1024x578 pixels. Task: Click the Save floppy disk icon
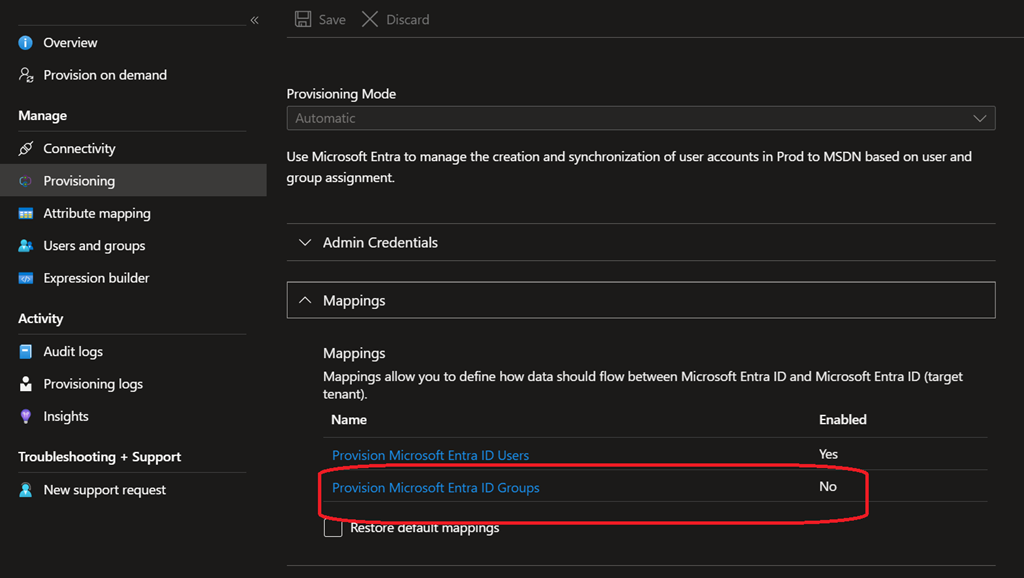click(303, 20)
